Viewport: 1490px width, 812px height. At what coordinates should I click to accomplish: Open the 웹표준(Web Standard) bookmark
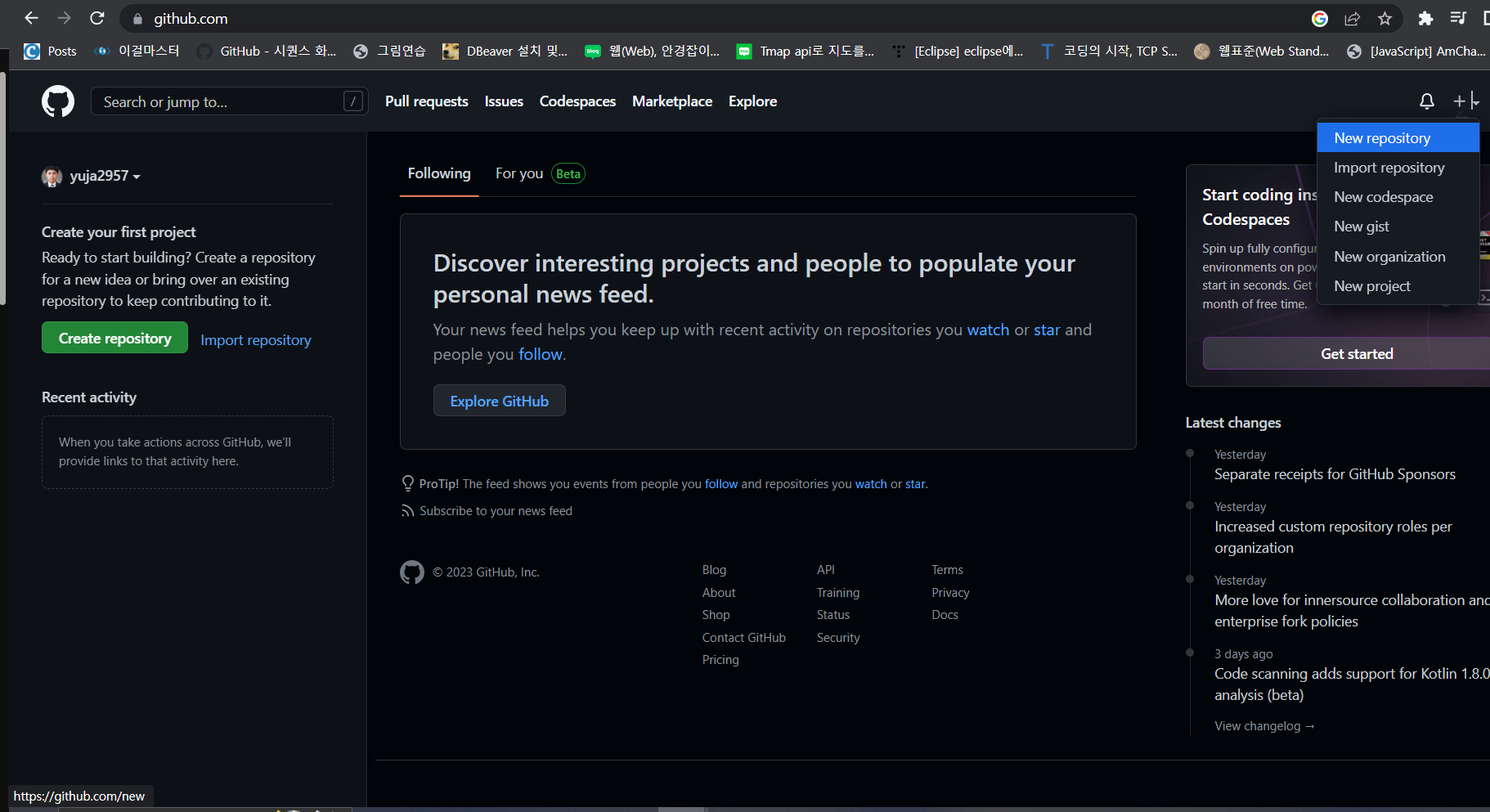1262,52
